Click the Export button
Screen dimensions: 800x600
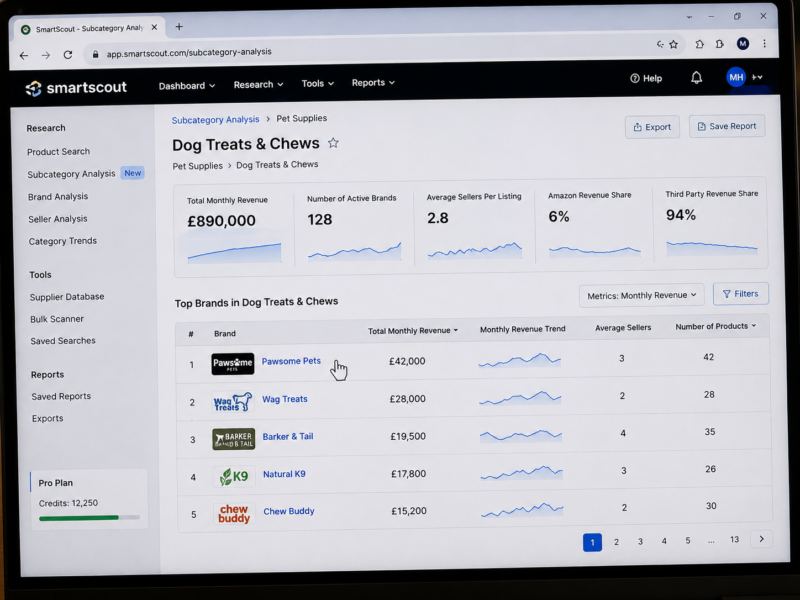pos(653,127)
